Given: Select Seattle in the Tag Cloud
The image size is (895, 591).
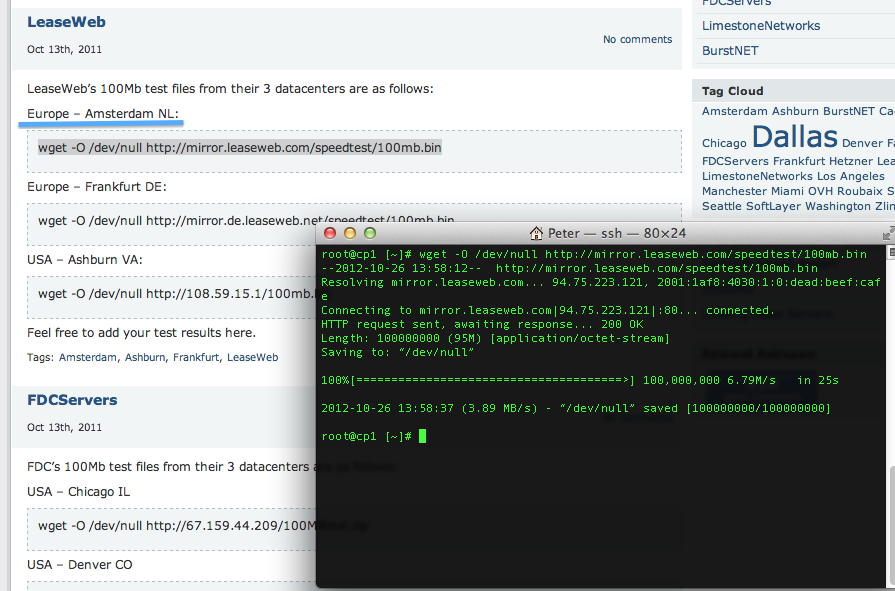Looking at the screenshot, I should pyautogui.click(x=722, y=206).
